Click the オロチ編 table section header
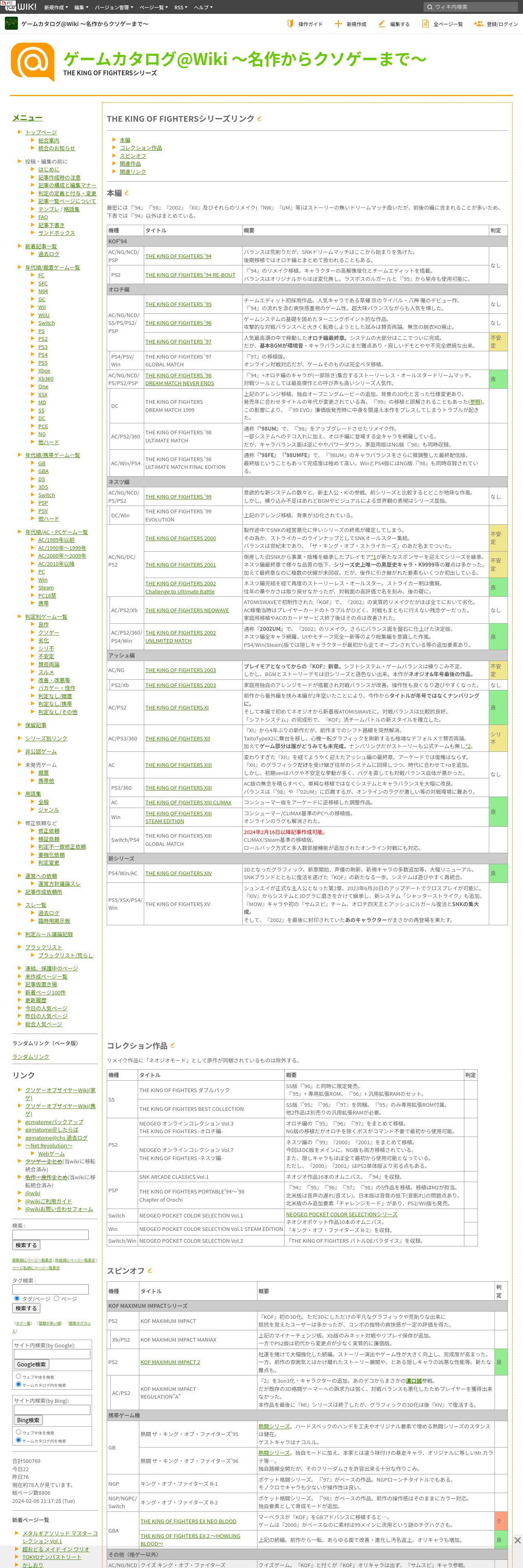Image resolution: width=523 pixels, height=1568 pixels. (307, 289)
